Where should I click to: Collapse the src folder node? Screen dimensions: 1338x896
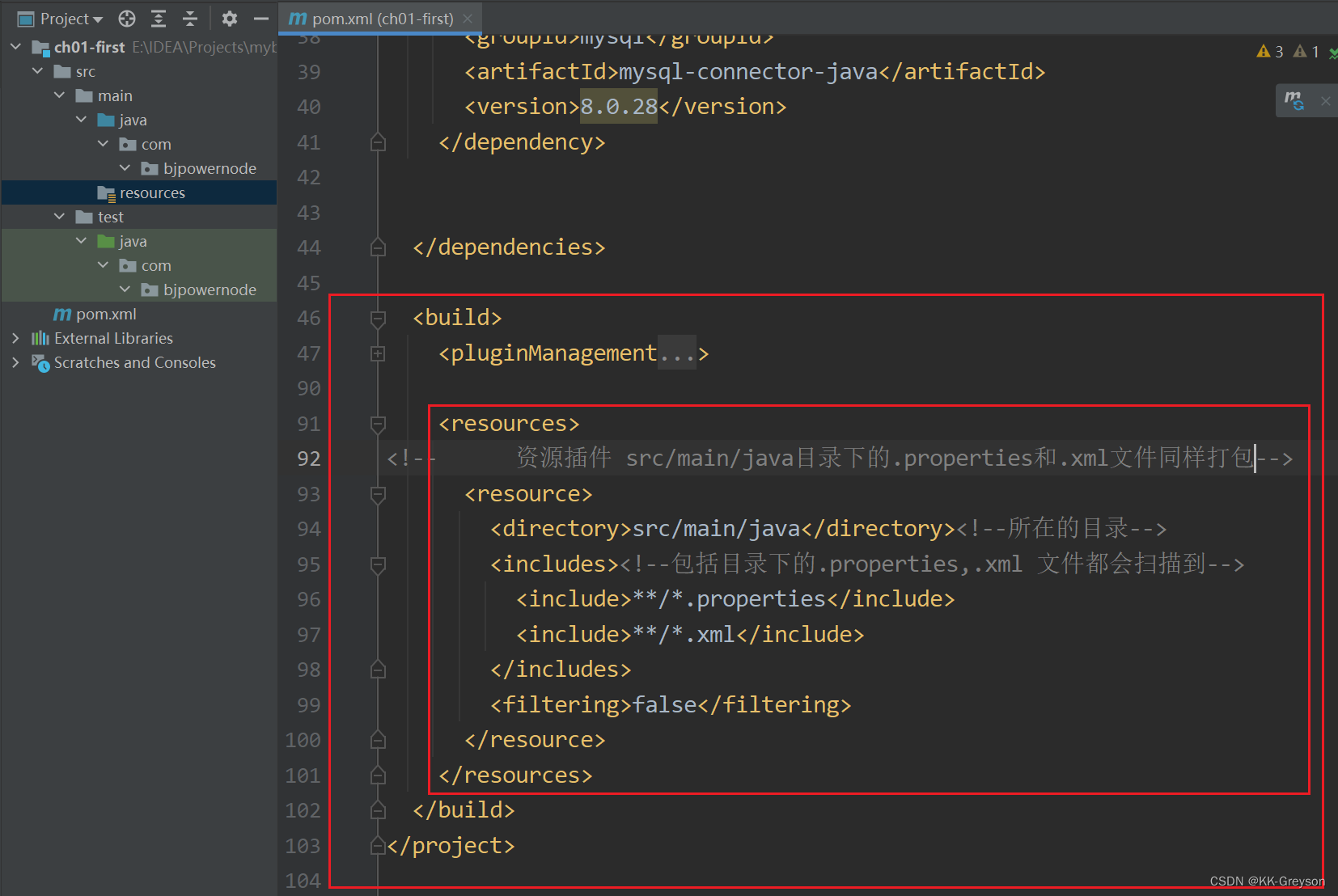coord(37,71)
